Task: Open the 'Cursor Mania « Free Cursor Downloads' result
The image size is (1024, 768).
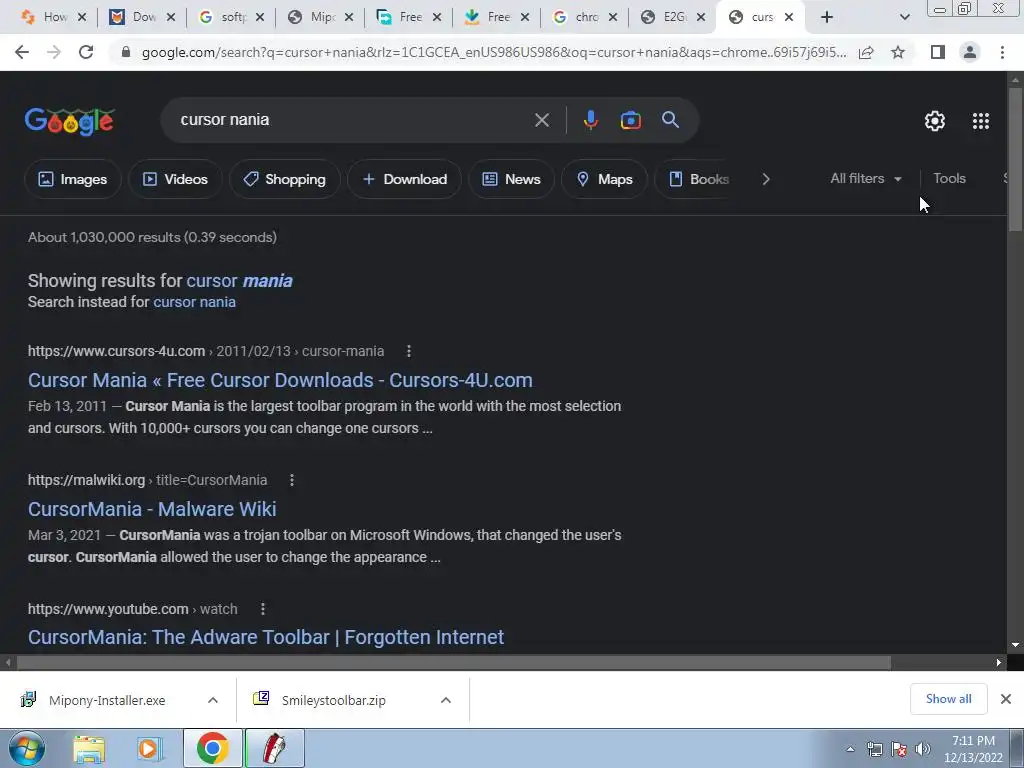Action: pos(280,380)
